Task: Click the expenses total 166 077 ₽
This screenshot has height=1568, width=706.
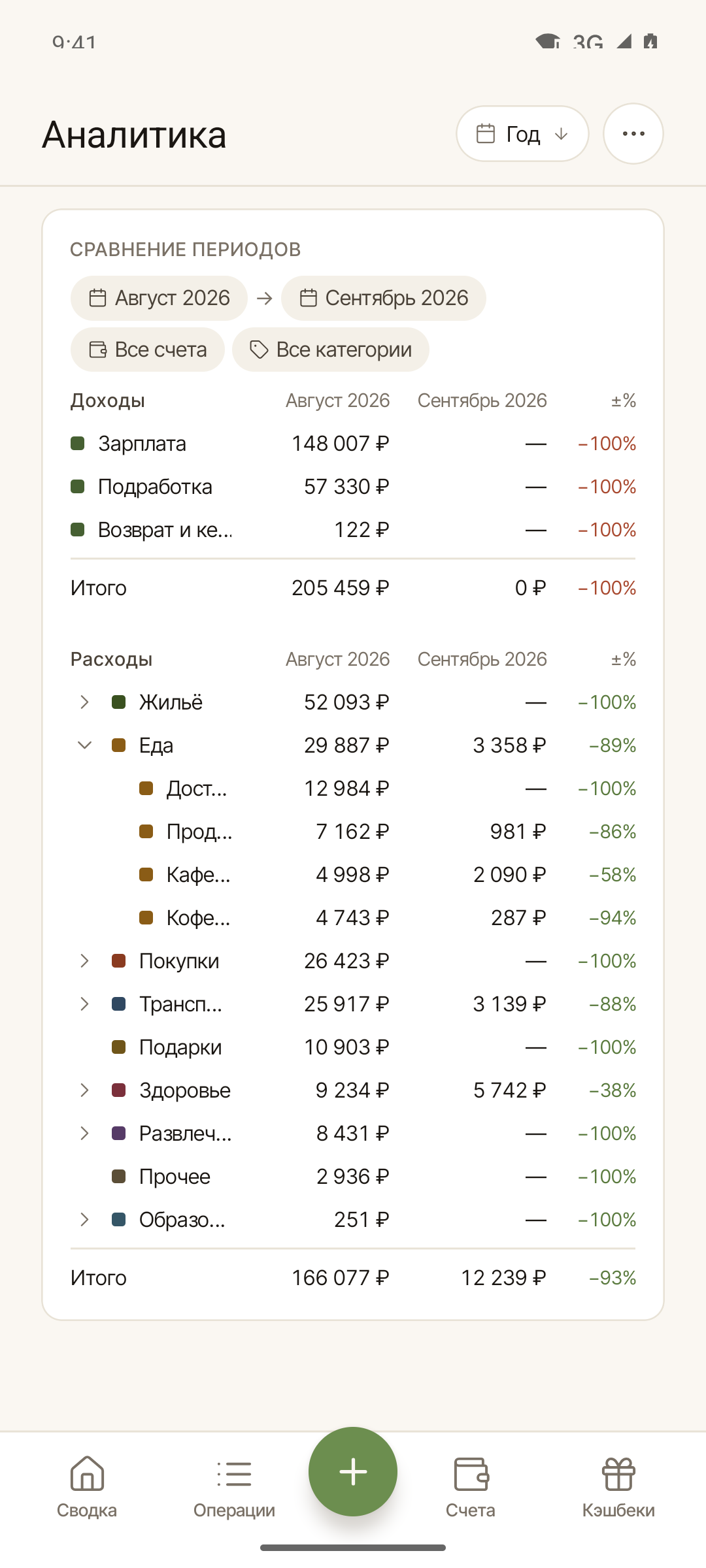Action: (x=341, y=1278)
